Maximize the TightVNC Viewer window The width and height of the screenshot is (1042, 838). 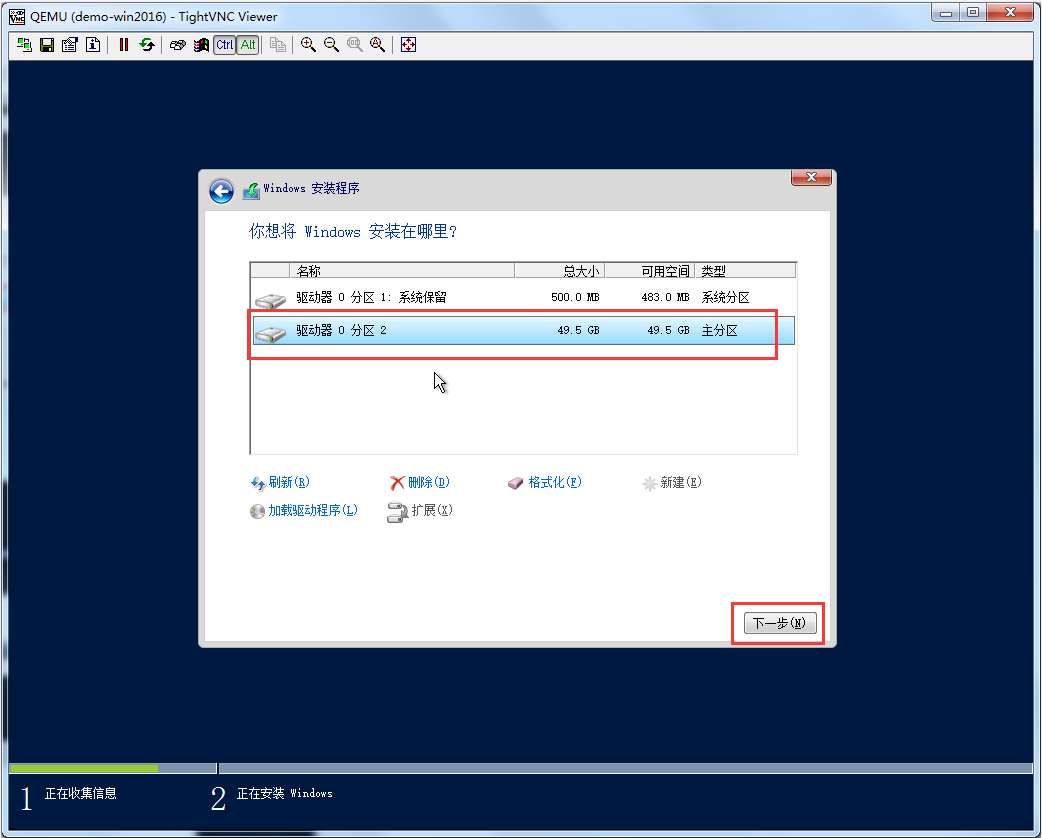973,12
